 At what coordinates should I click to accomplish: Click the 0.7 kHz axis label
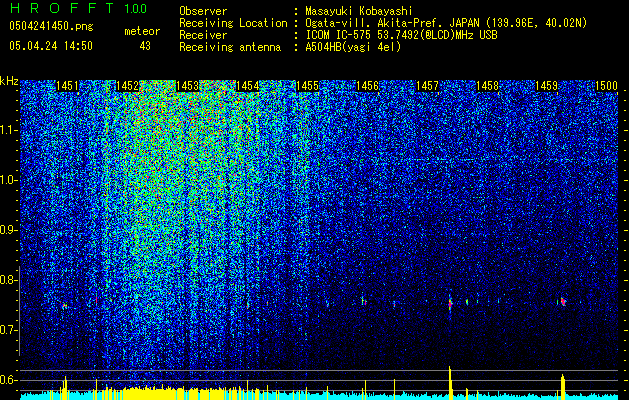coord(9,330)
